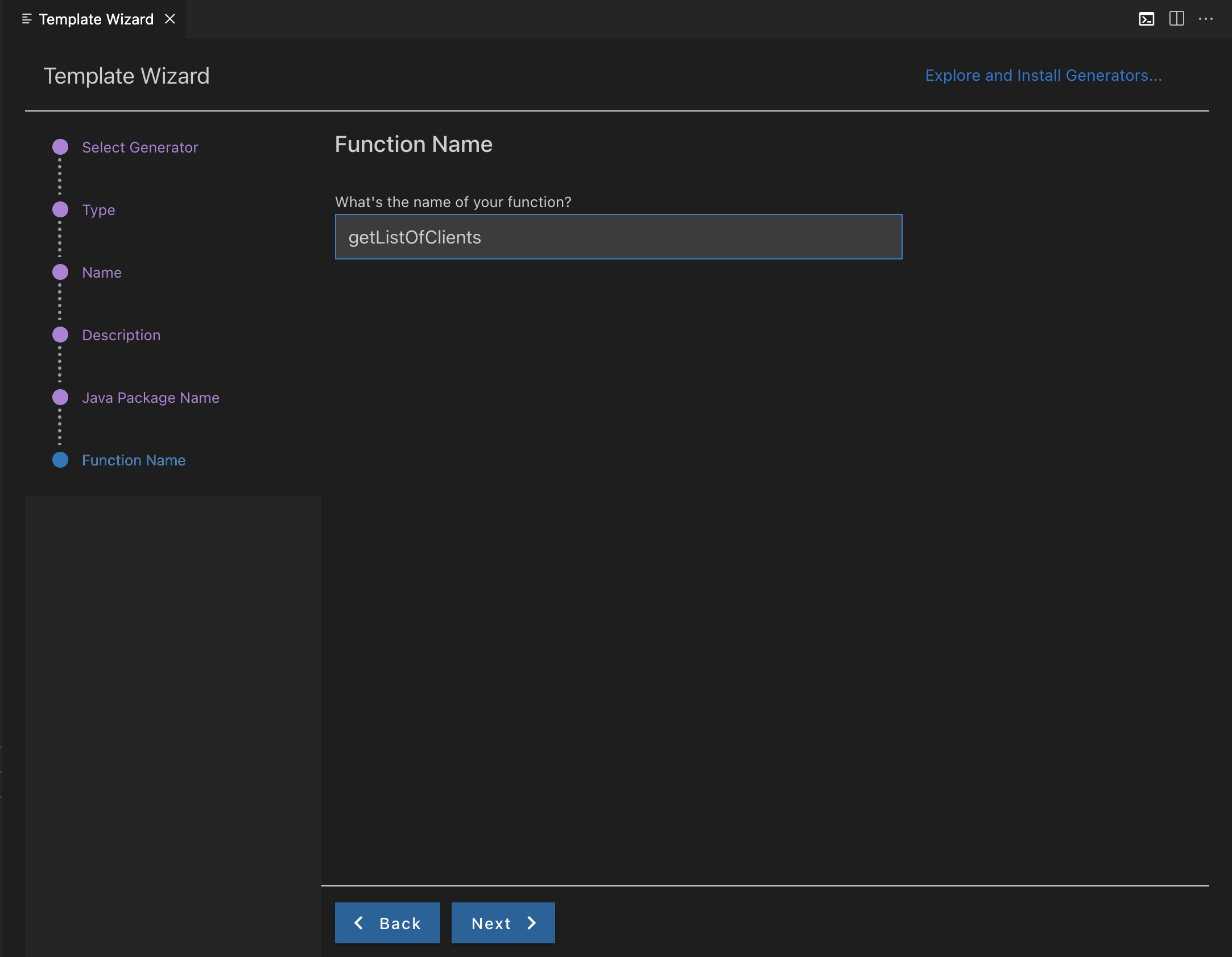This screenshot has width=1232, height=957.
Task: Focus the function name input field
Action: pyautogui.click(x=618, y=237)
